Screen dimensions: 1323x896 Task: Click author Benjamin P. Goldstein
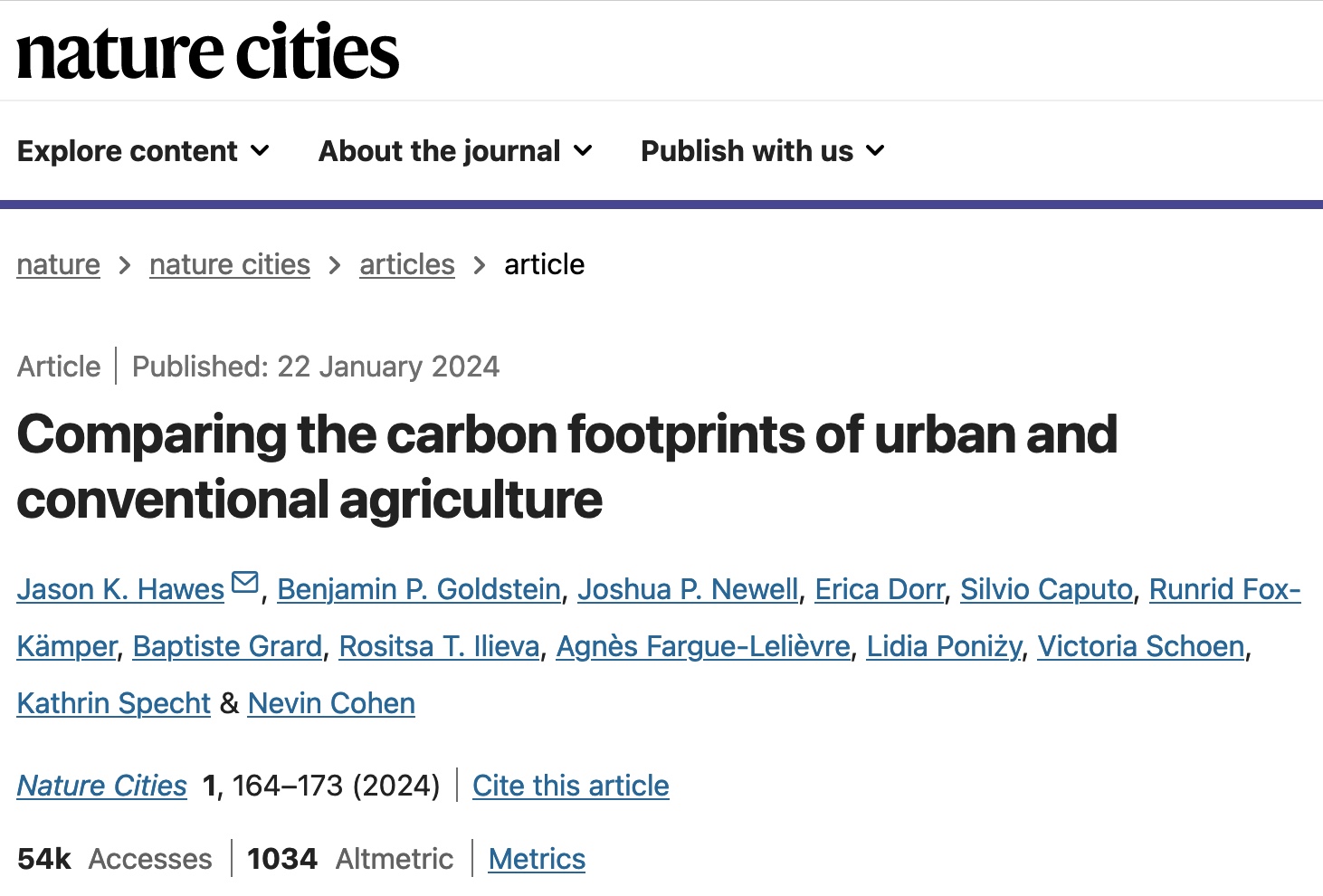419,589
